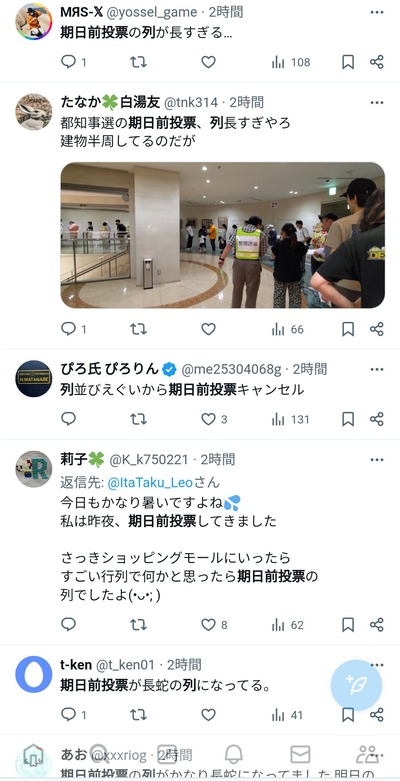Viewport: 400px width, 781px height.
Task: Reply to たなか白湯友's tweet
Action: (x=68, y=329)
